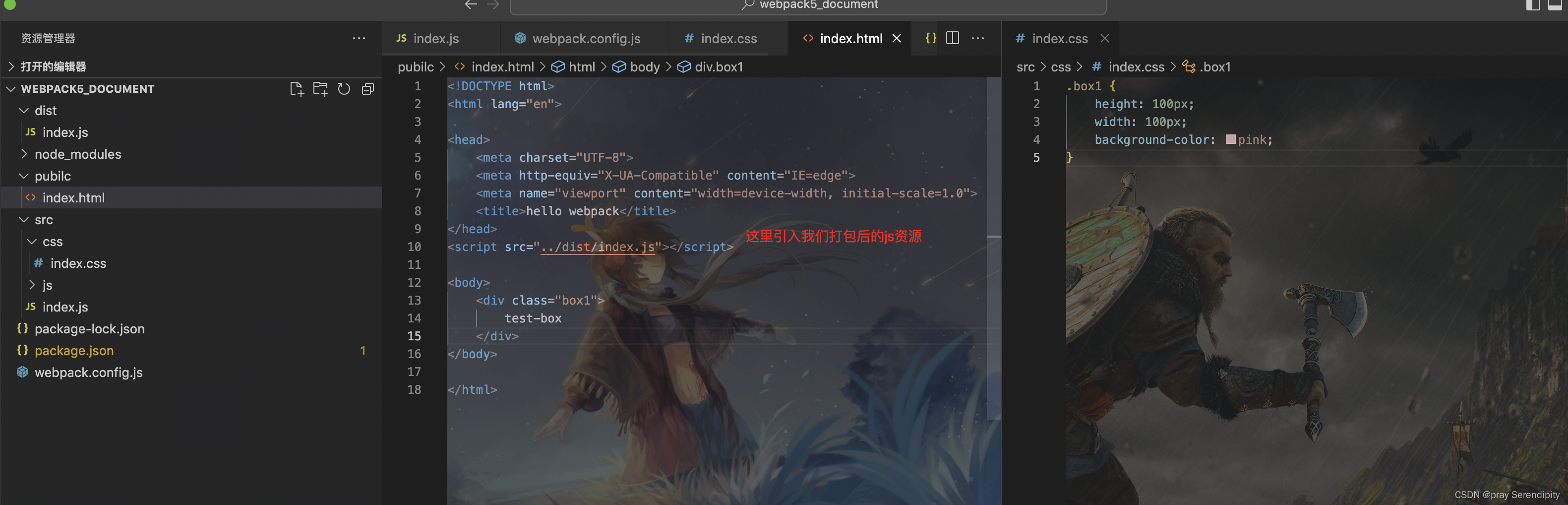Click .box1 in right editor breadcrumb
The width and height of the screenshot is (1568, 505).
tap(1206, 67)
